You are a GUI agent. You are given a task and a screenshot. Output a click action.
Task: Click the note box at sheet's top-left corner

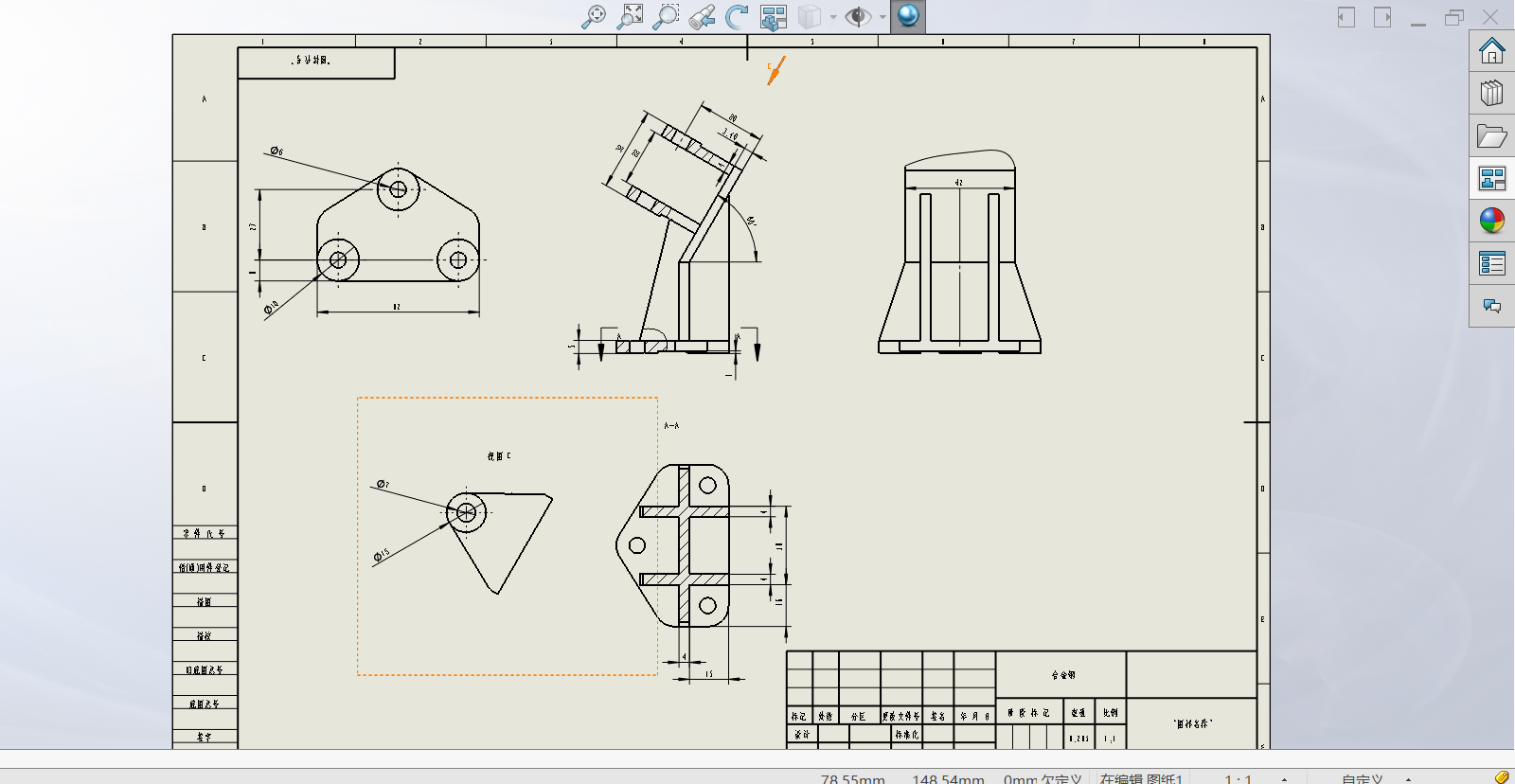click(316, 62)
